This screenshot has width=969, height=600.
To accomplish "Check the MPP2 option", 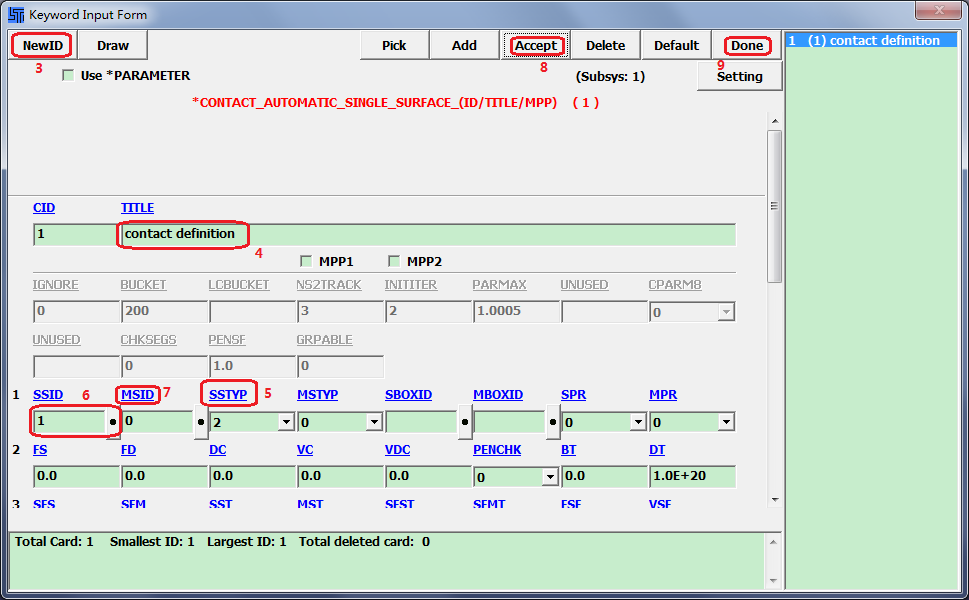I will [394, 261].
